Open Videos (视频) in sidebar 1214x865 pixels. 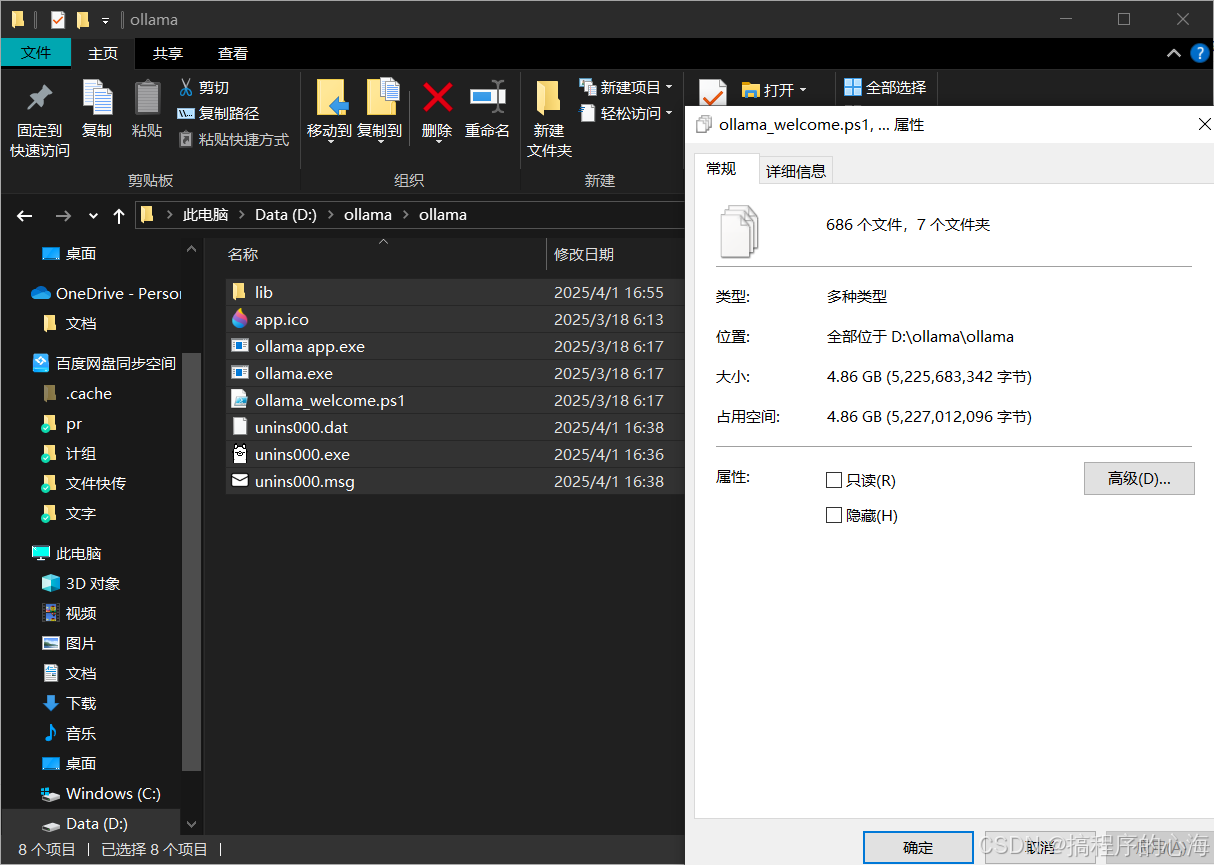pyautogui.click(x=70, y=613)
